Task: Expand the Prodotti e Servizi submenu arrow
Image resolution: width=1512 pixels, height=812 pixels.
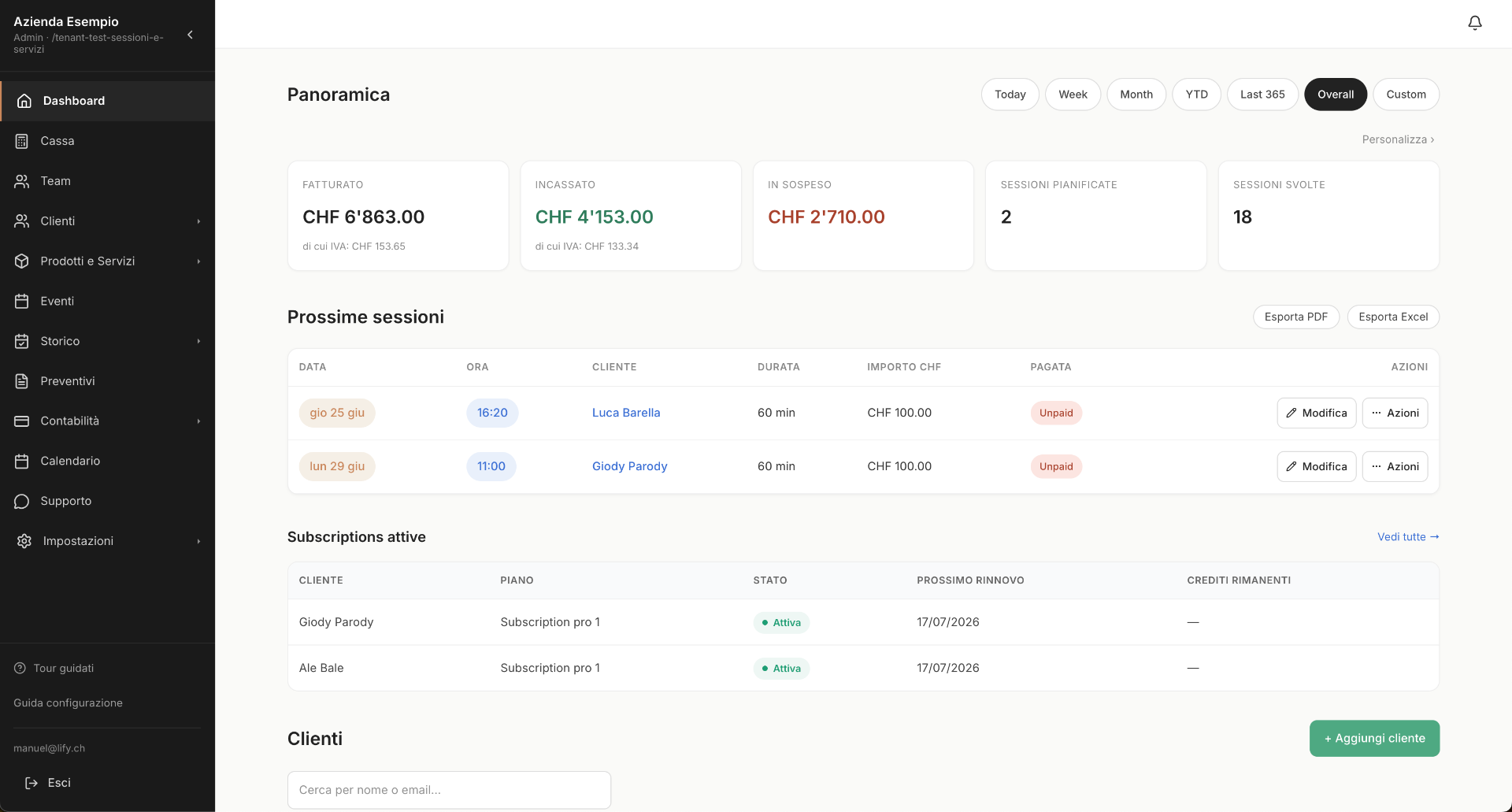Action: [x=198, y=261]
